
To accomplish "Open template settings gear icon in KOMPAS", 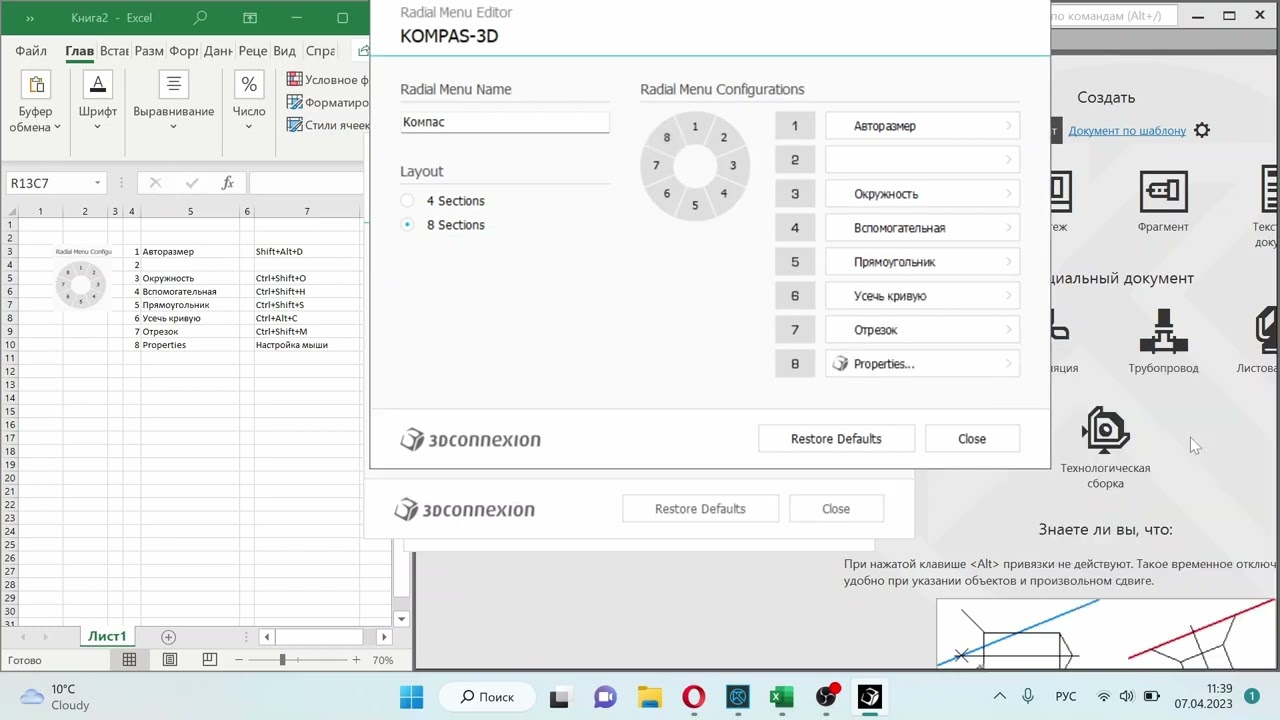I will pyautogui.click(x=1202, y=131).
